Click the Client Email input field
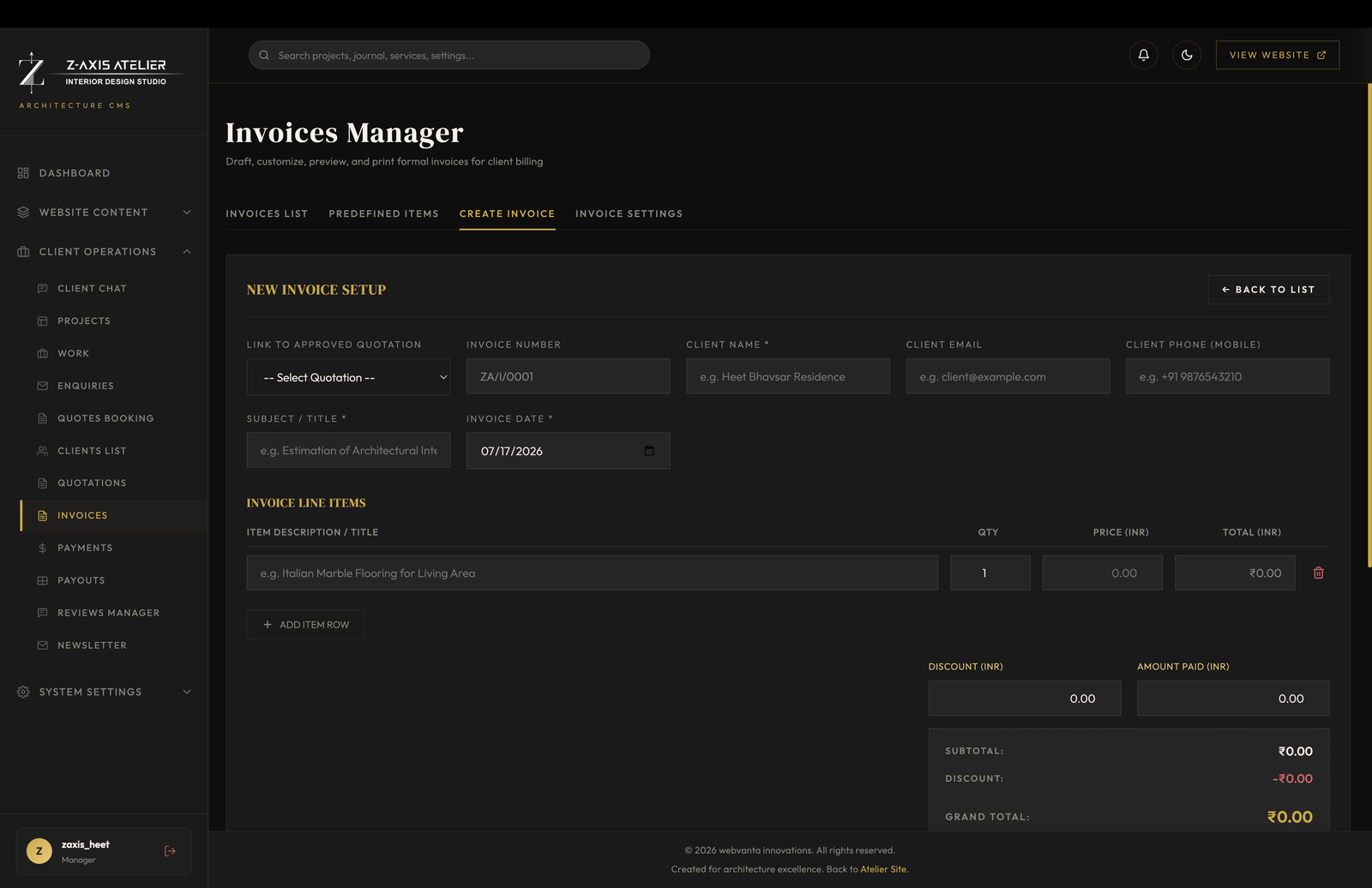Viewport: 1372px width, 888px height. point(1008,376)
